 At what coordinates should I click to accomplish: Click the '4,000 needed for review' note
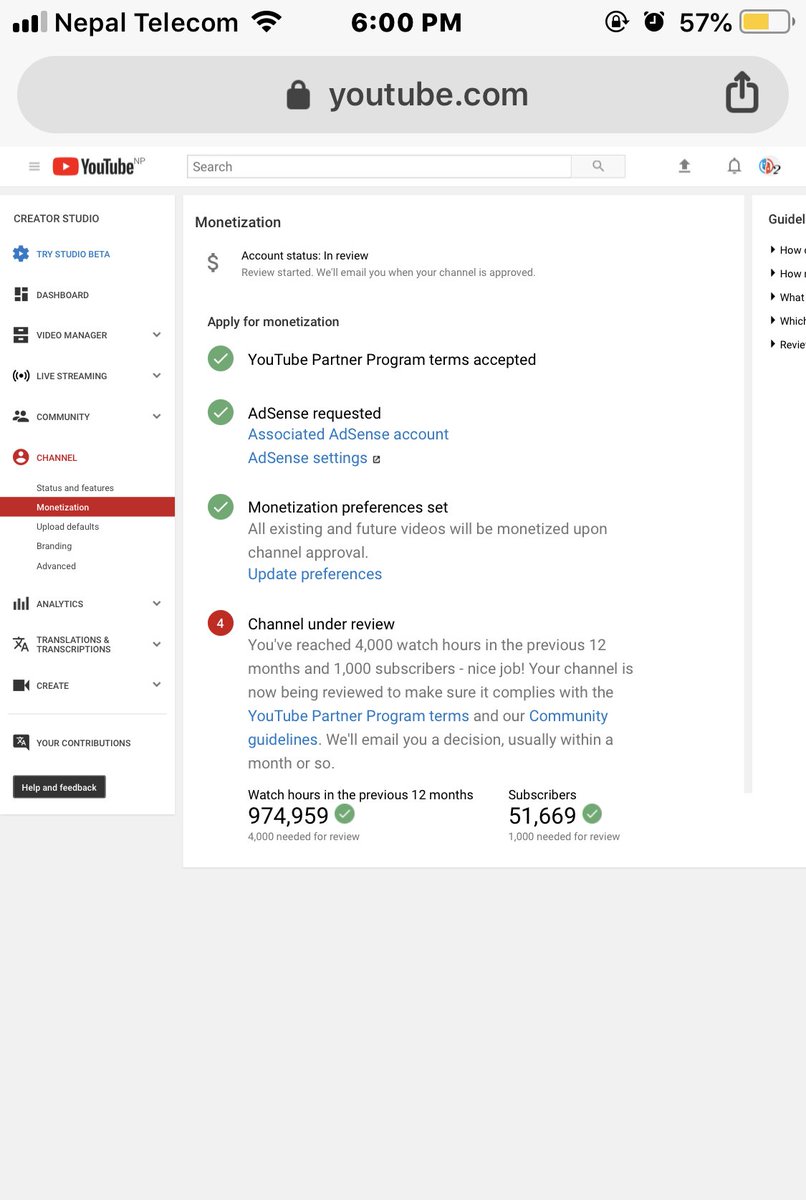pyautogui.click(x=304, y=836)
